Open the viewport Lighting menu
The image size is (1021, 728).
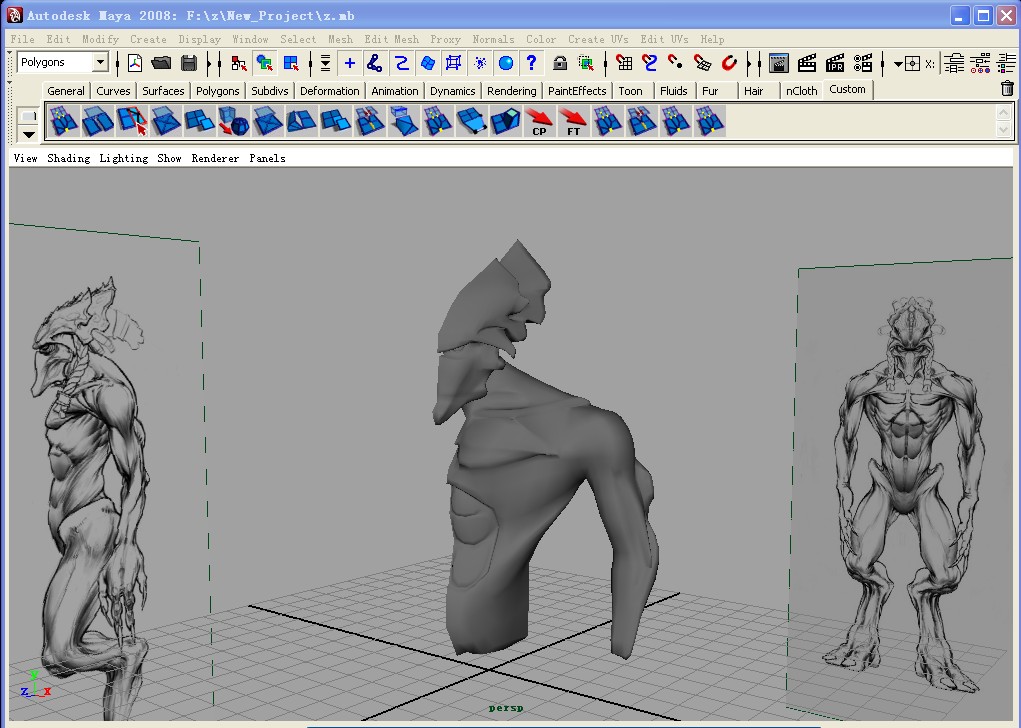(x=124, y=158)
